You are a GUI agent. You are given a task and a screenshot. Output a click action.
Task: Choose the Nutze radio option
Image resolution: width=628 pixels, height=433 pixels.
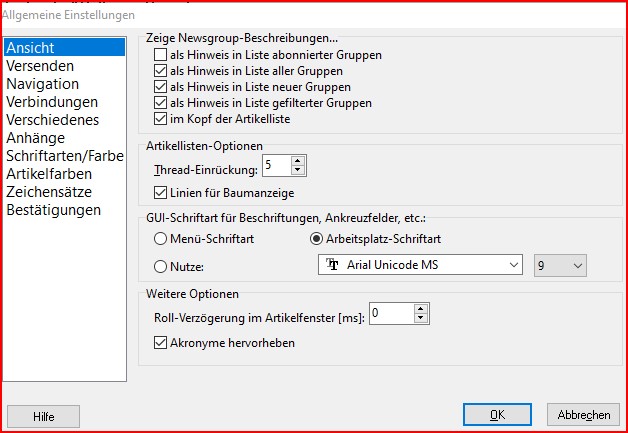click(x=160, y=266)
